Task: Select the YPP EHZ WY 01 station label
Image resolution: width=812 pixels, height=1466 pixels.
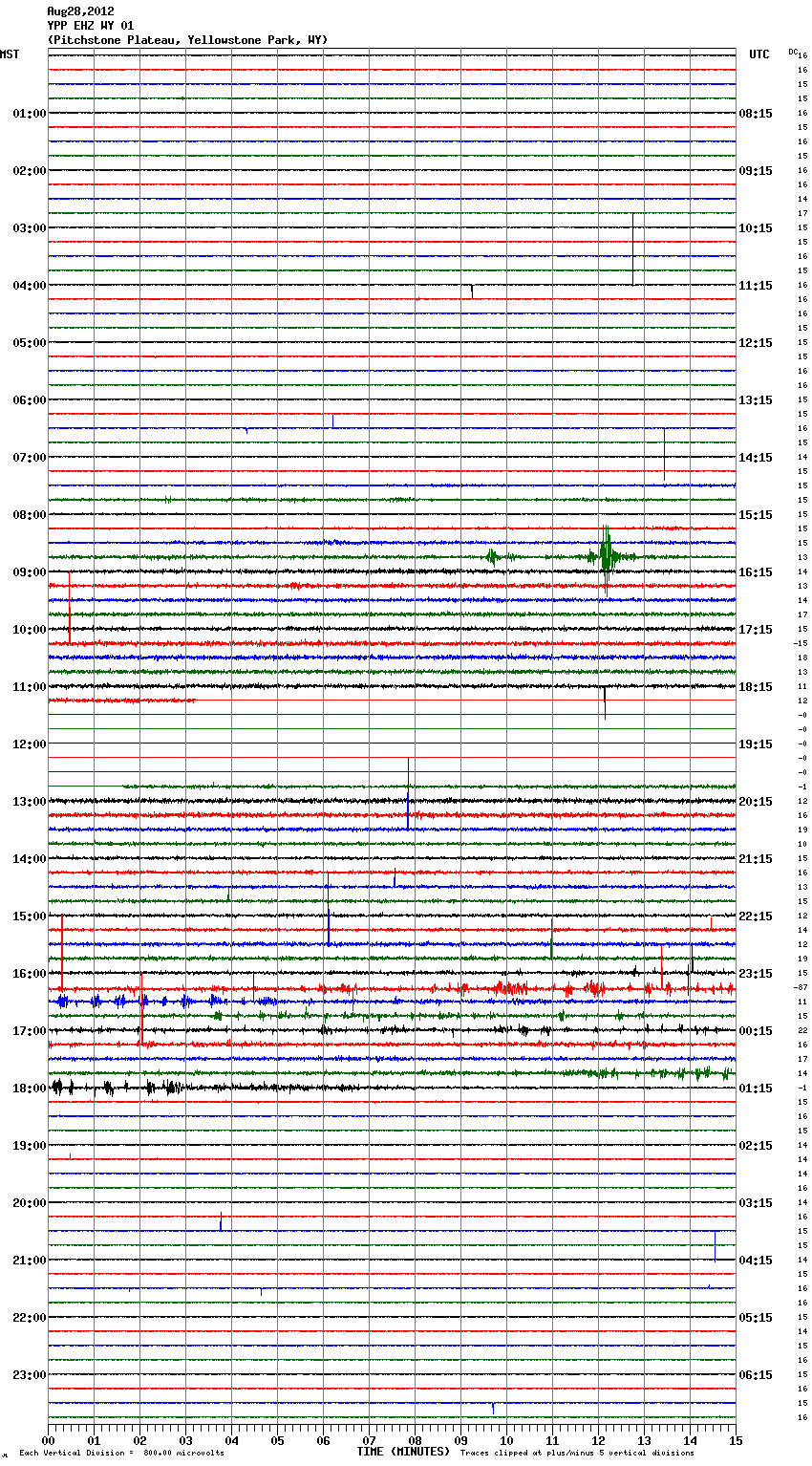Action: 91,26
